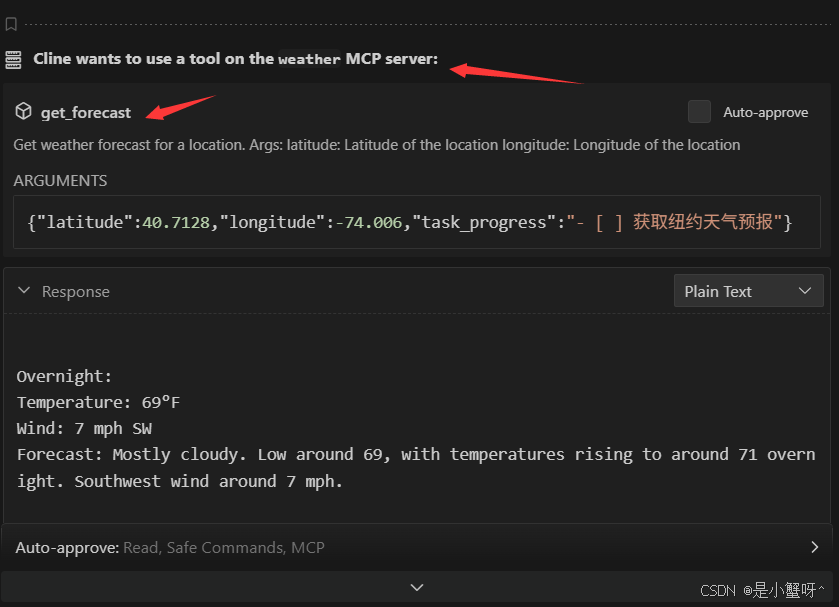Collapse the Response section chevron
Image resolution: width=839 pixels, height=607 pixels.
coord(24,291)
